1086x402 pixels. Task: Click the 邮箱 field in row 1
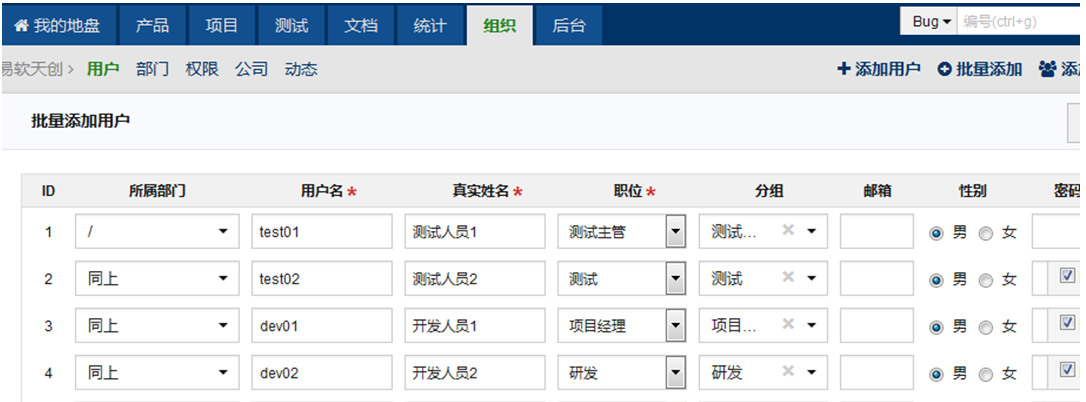click(877, 231)
